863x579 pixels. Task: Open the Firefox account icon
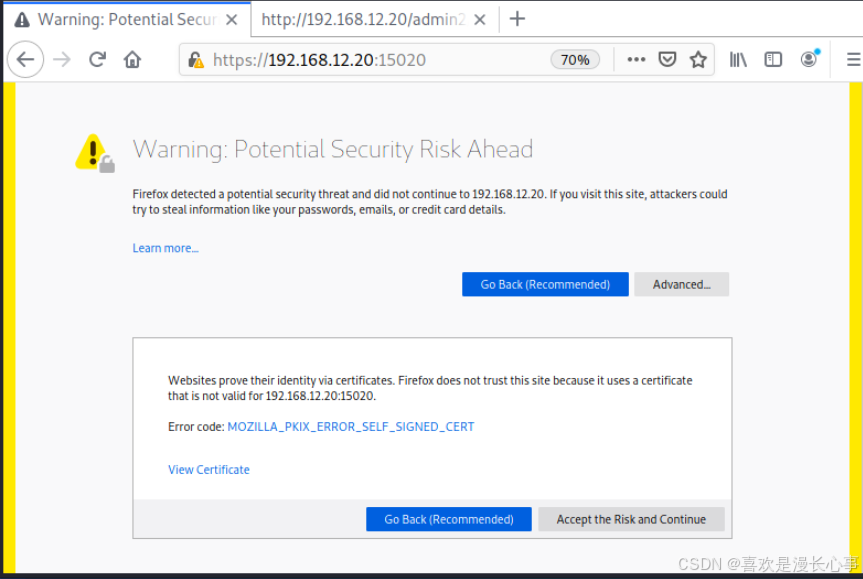coord(809,58)
